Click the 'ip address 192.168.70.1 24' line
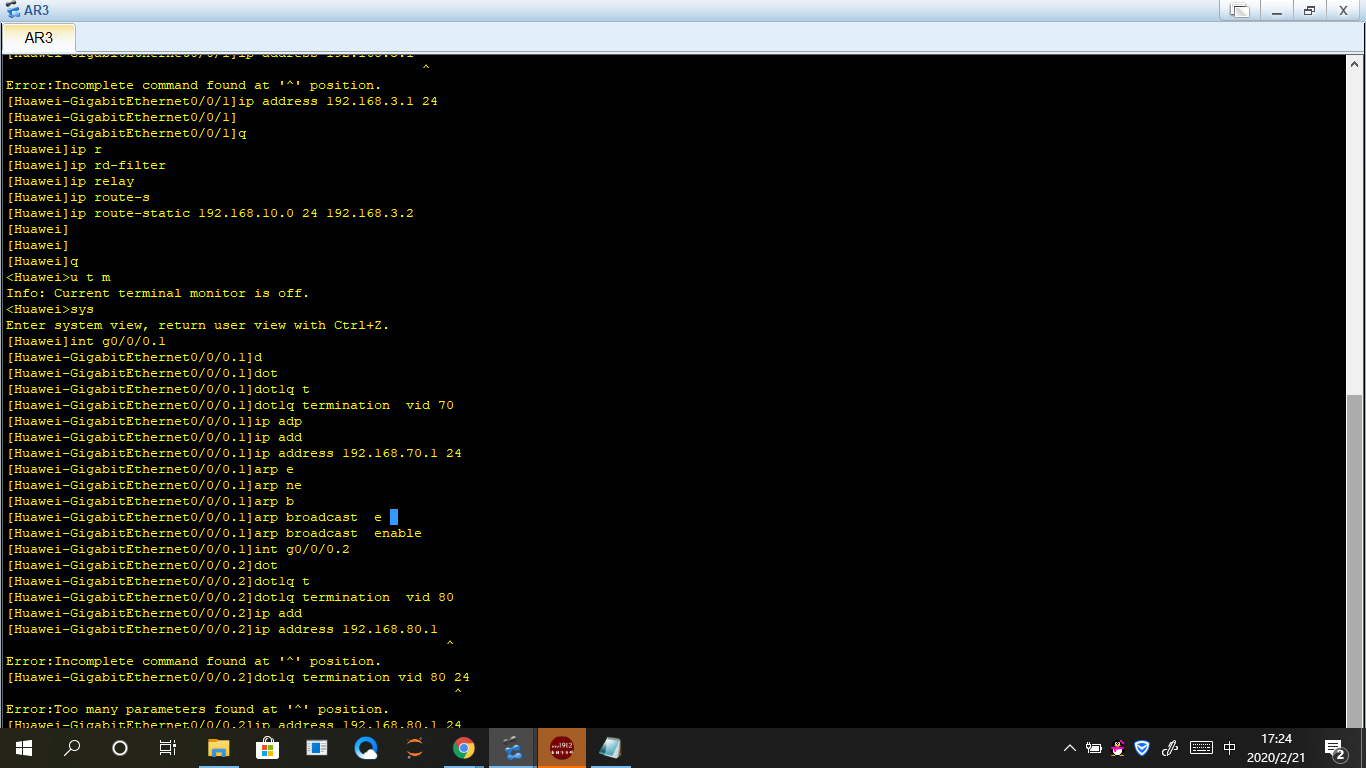The image size is (1366, 768). pos(234,453)
